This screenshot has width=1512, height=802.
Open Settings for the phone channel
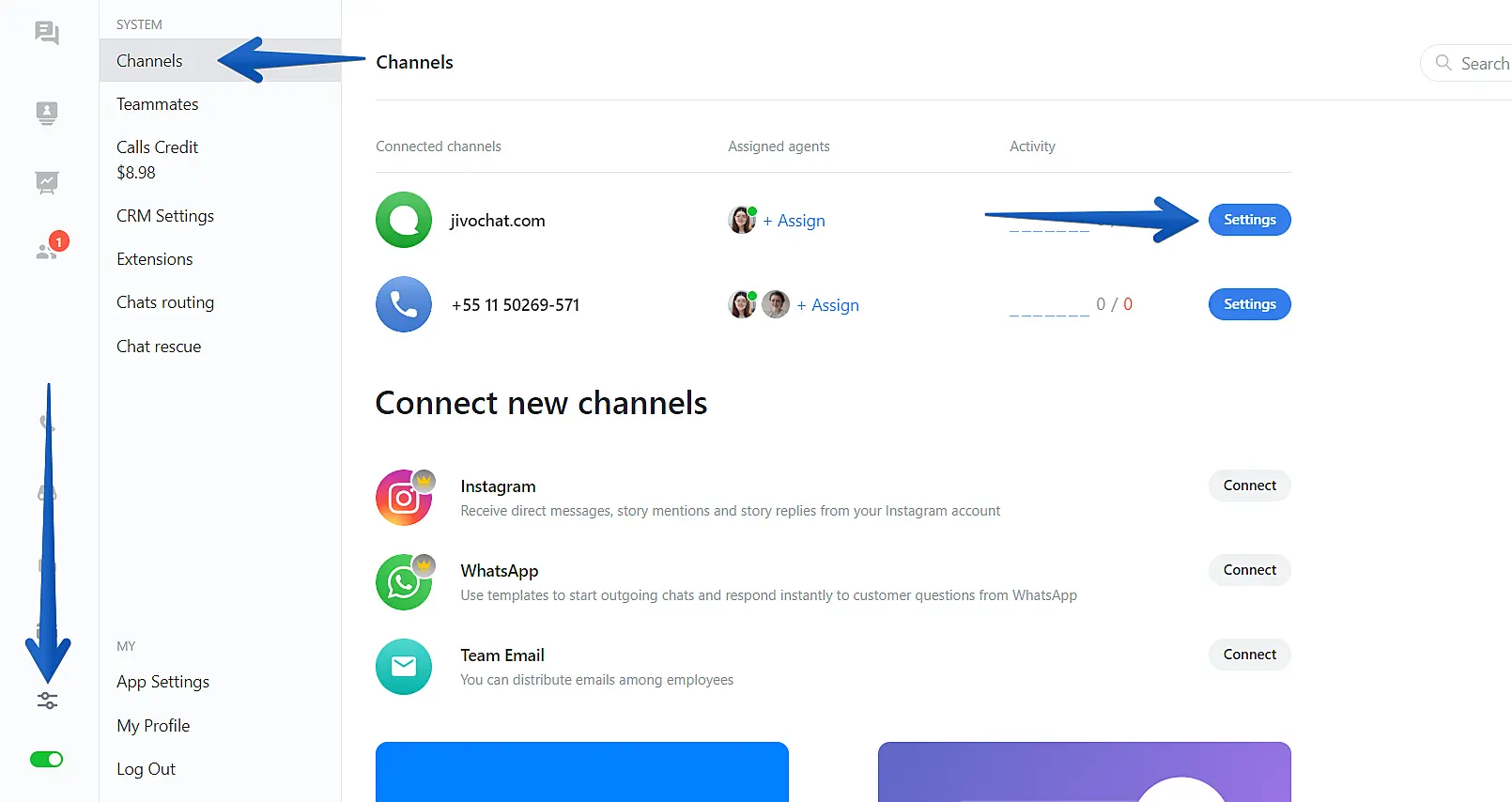[1249, 304]
